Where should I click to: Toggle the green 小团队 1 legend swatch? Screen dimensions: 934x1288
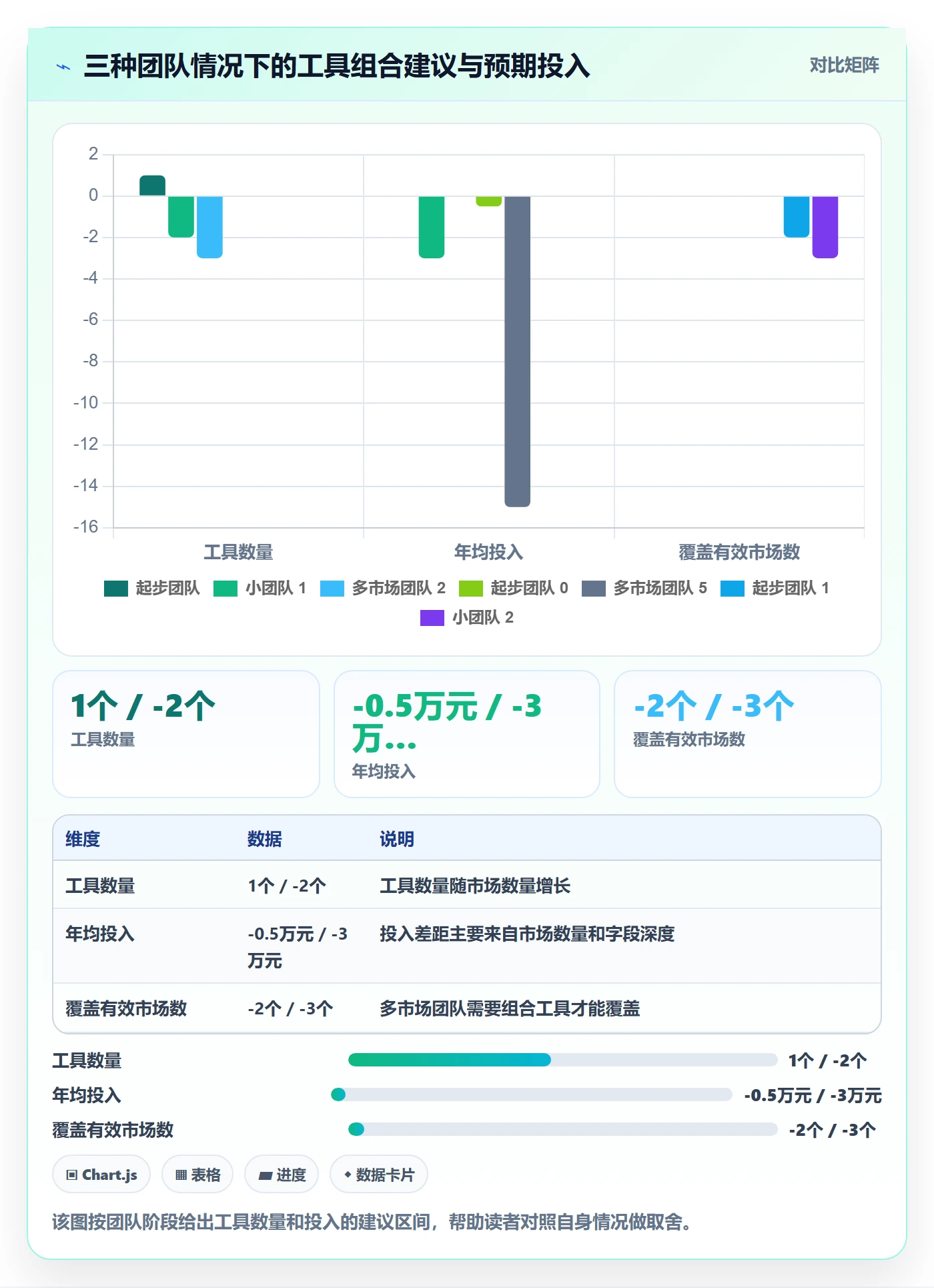tap(225, 588)
